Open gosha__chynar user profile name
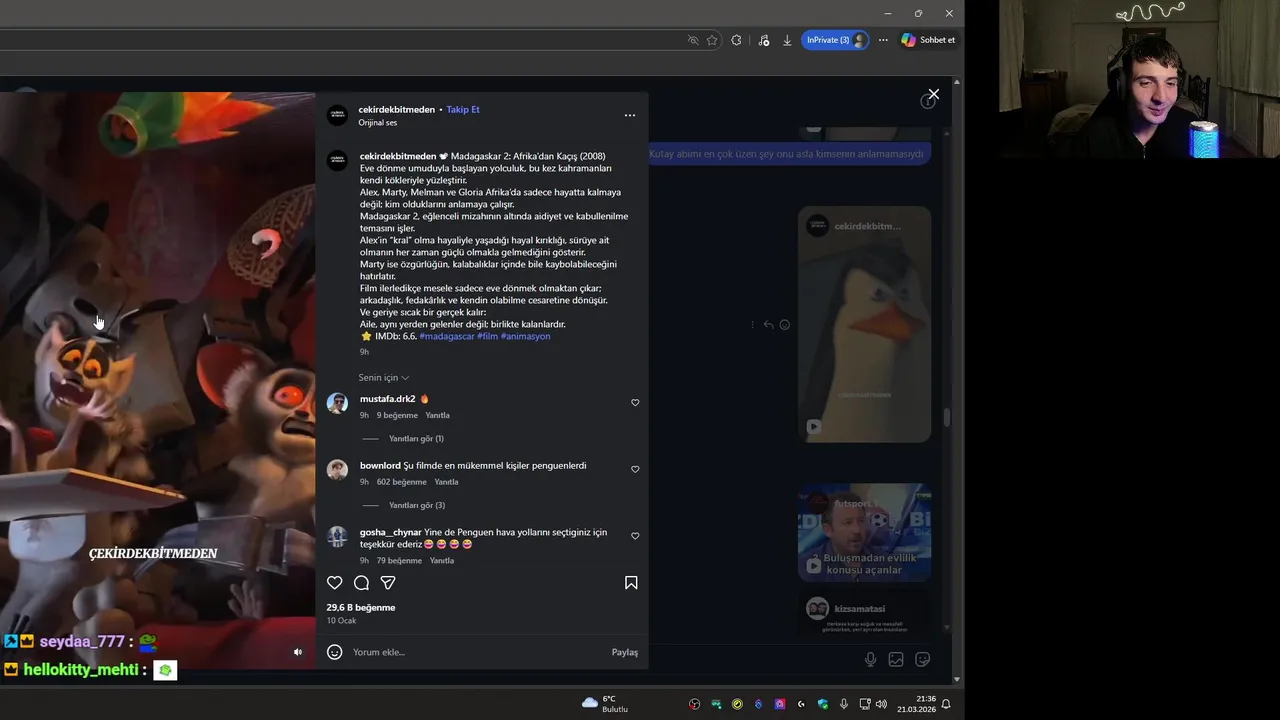 click(391, 532)
